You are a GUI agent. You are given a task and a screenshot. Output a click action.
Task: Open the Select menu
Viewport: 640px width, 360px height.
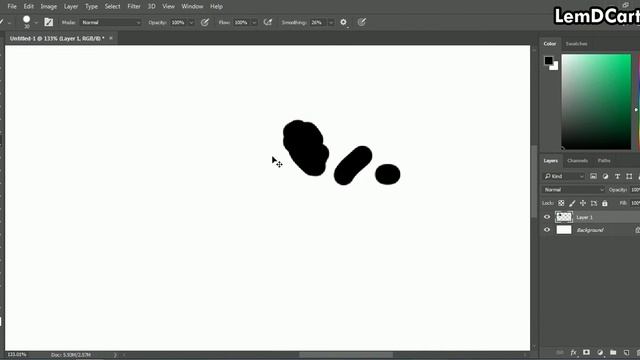(112, 7)
